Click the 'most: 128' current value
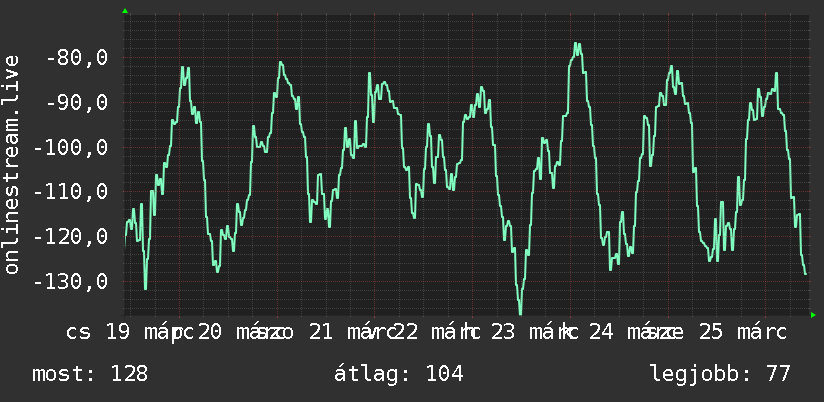824x402 pixels. coord(90,374)
